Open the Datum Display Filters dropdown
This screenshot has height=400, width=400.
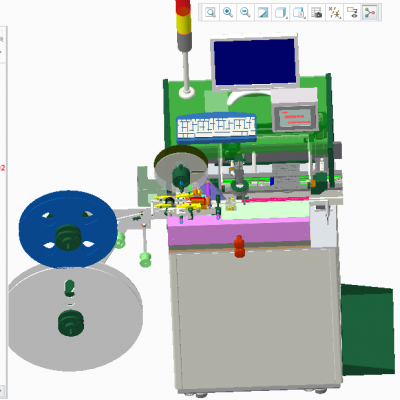point(334,13)
